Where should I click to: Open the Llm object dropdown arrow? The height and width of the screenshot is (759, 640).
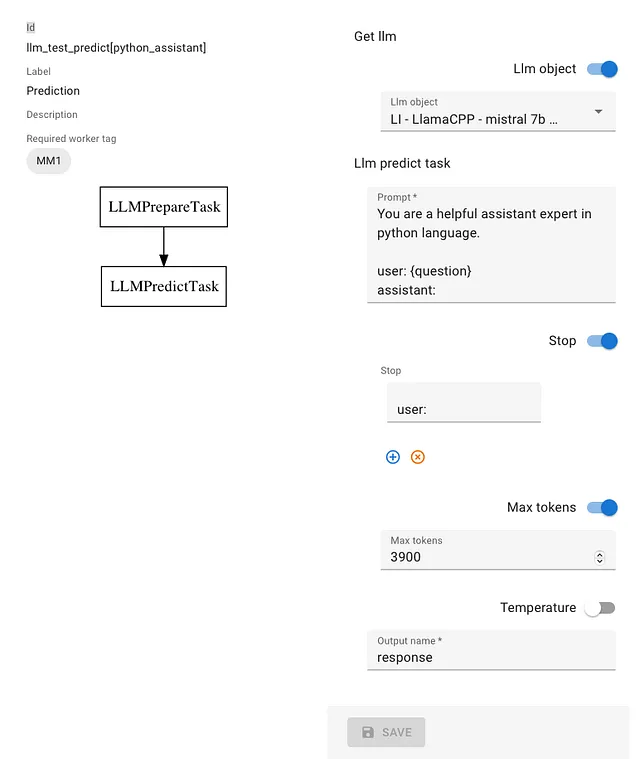point(598,111)
